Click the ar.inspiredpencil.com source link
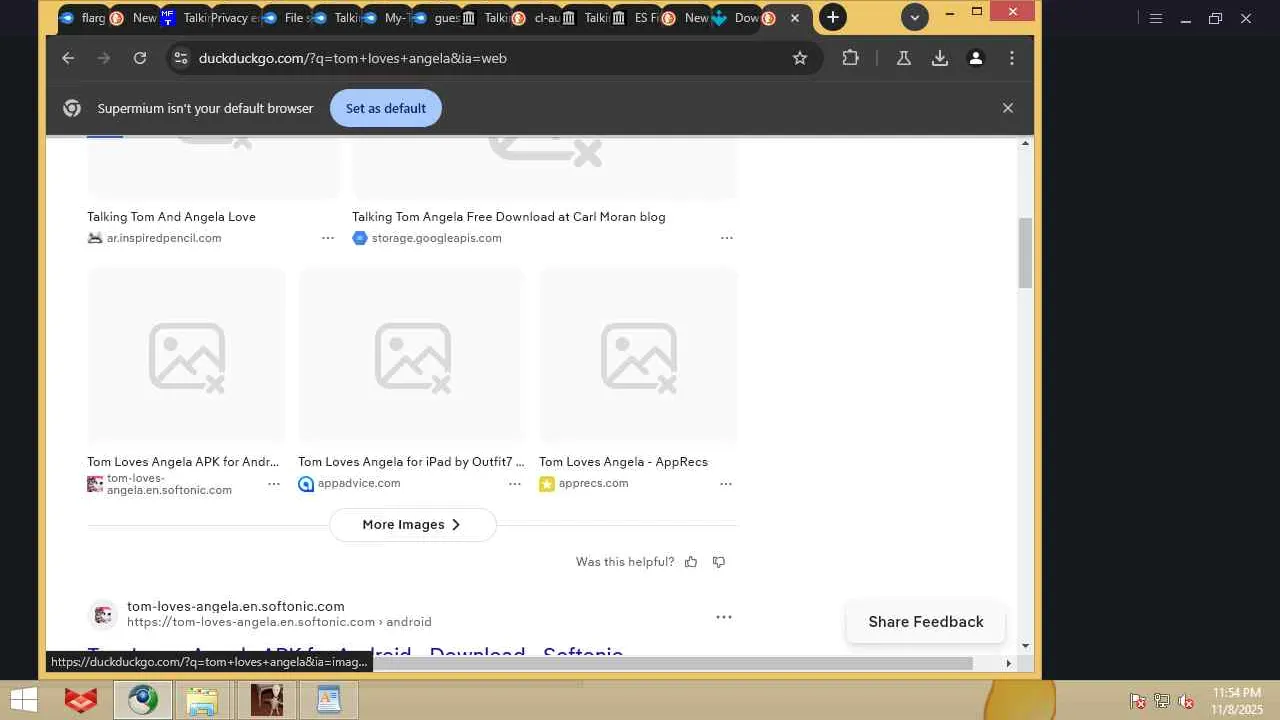 [x=164, y=238]
